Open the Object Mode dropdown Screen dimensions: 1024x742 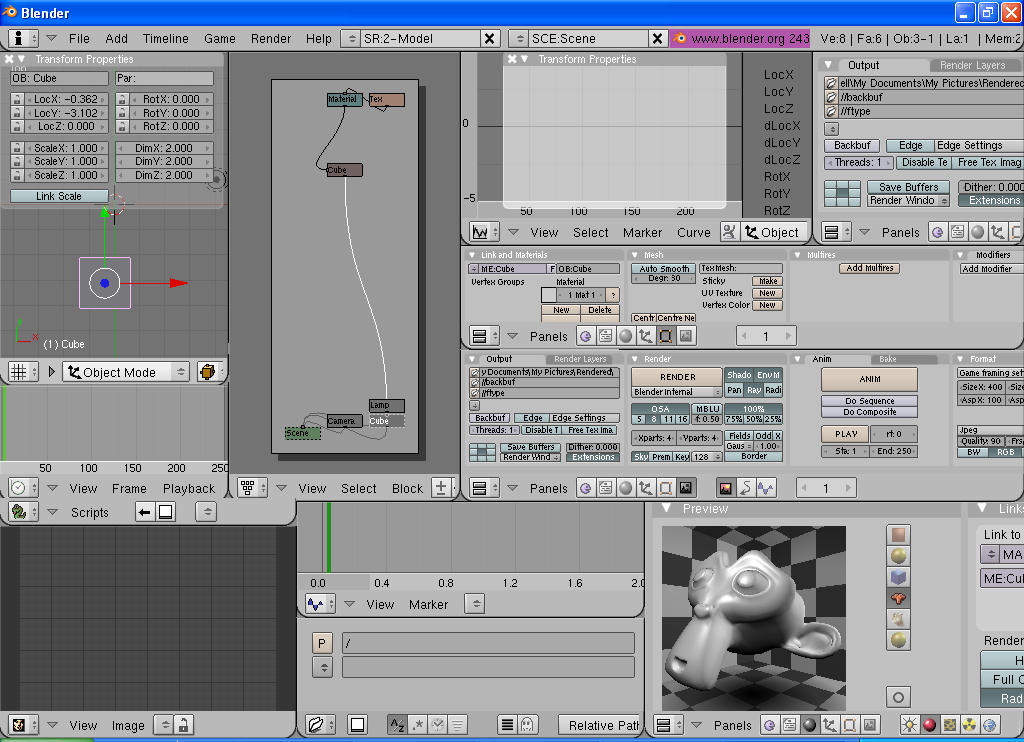[x=125, y=372]
